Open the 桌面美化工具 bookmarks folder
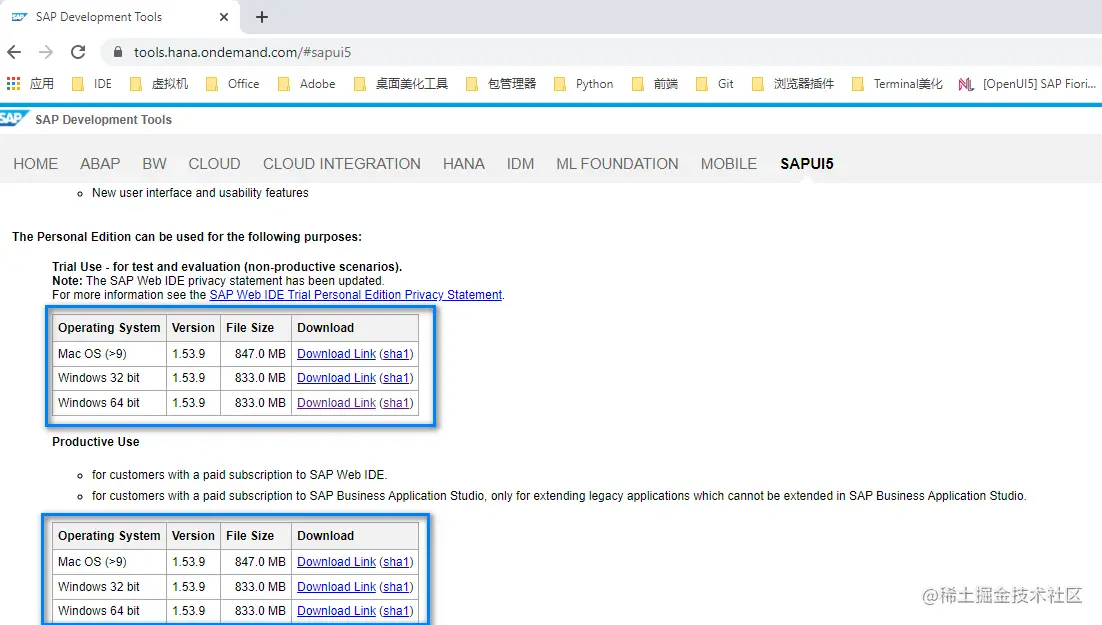The width and height of the screenshot is (1102, 625). pyautogui.click(x=401, y=84)
